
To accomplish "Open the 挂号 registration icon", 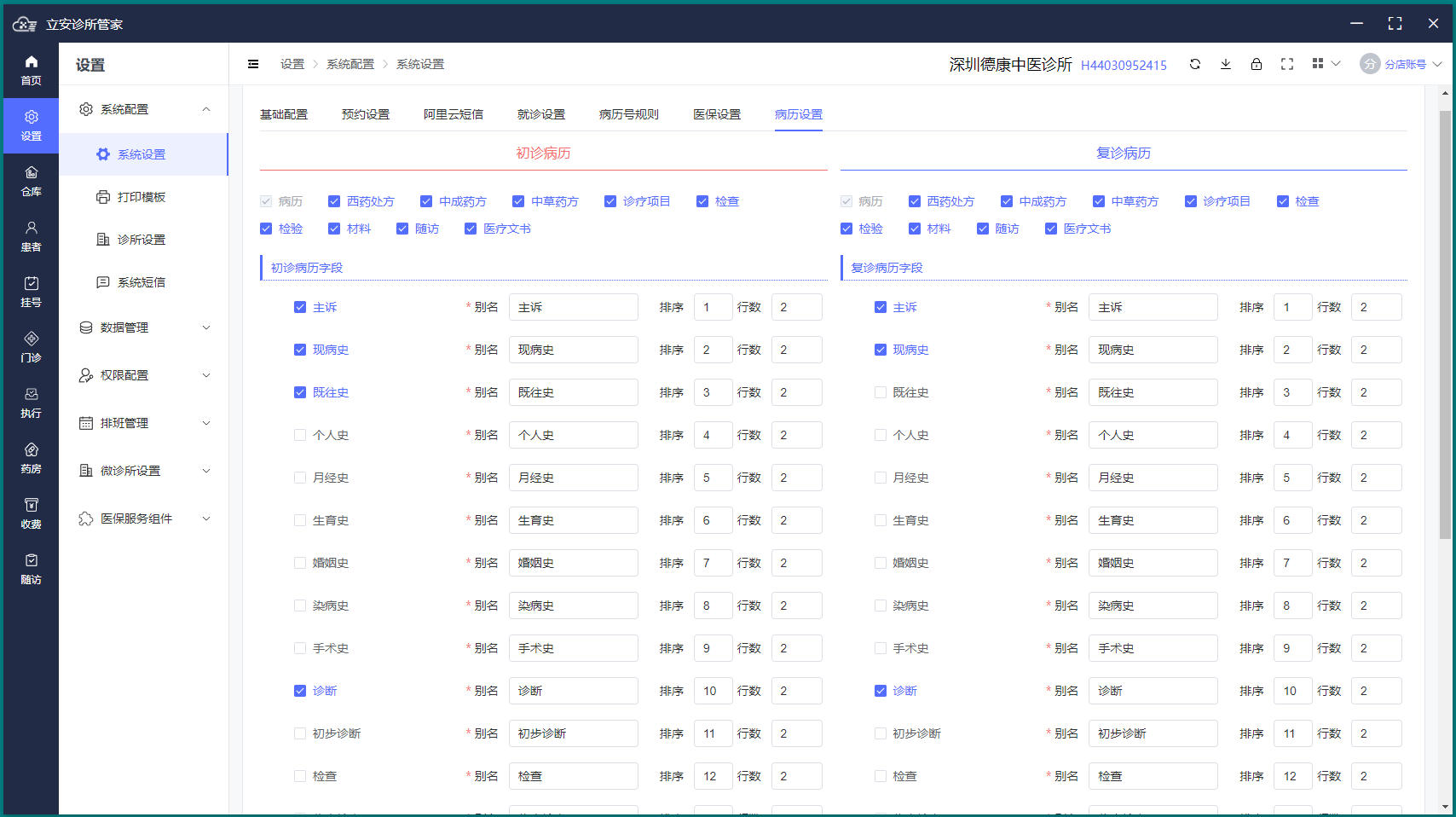I will point(31,283).
